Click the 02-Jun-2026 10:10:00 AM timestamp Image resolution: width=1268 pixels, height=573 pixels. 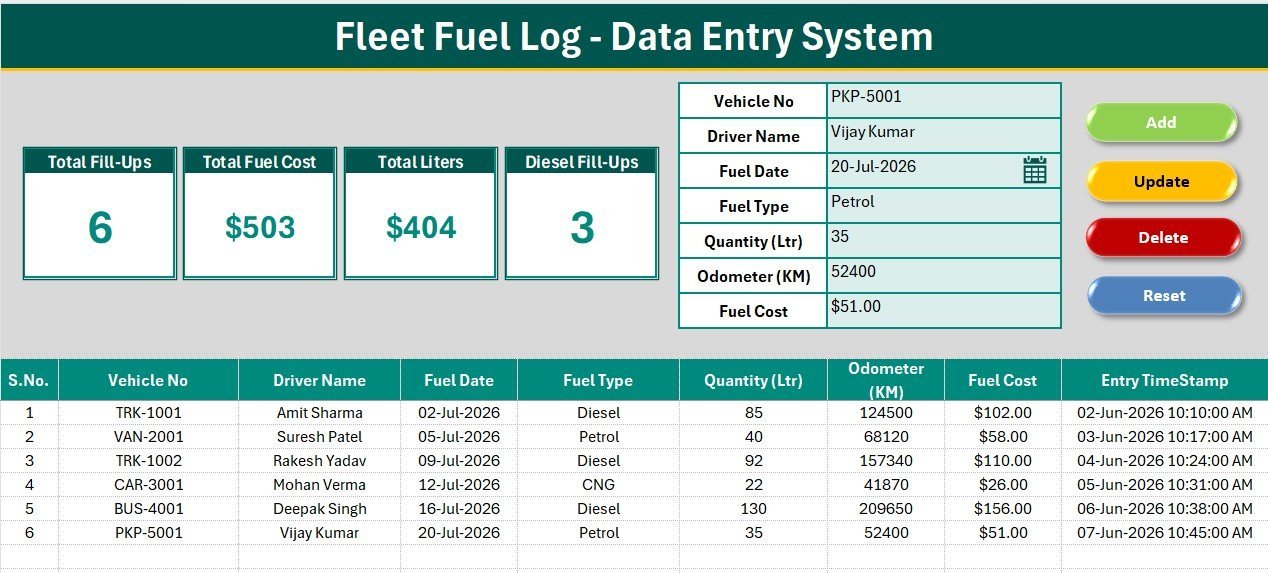[1164, 412]
